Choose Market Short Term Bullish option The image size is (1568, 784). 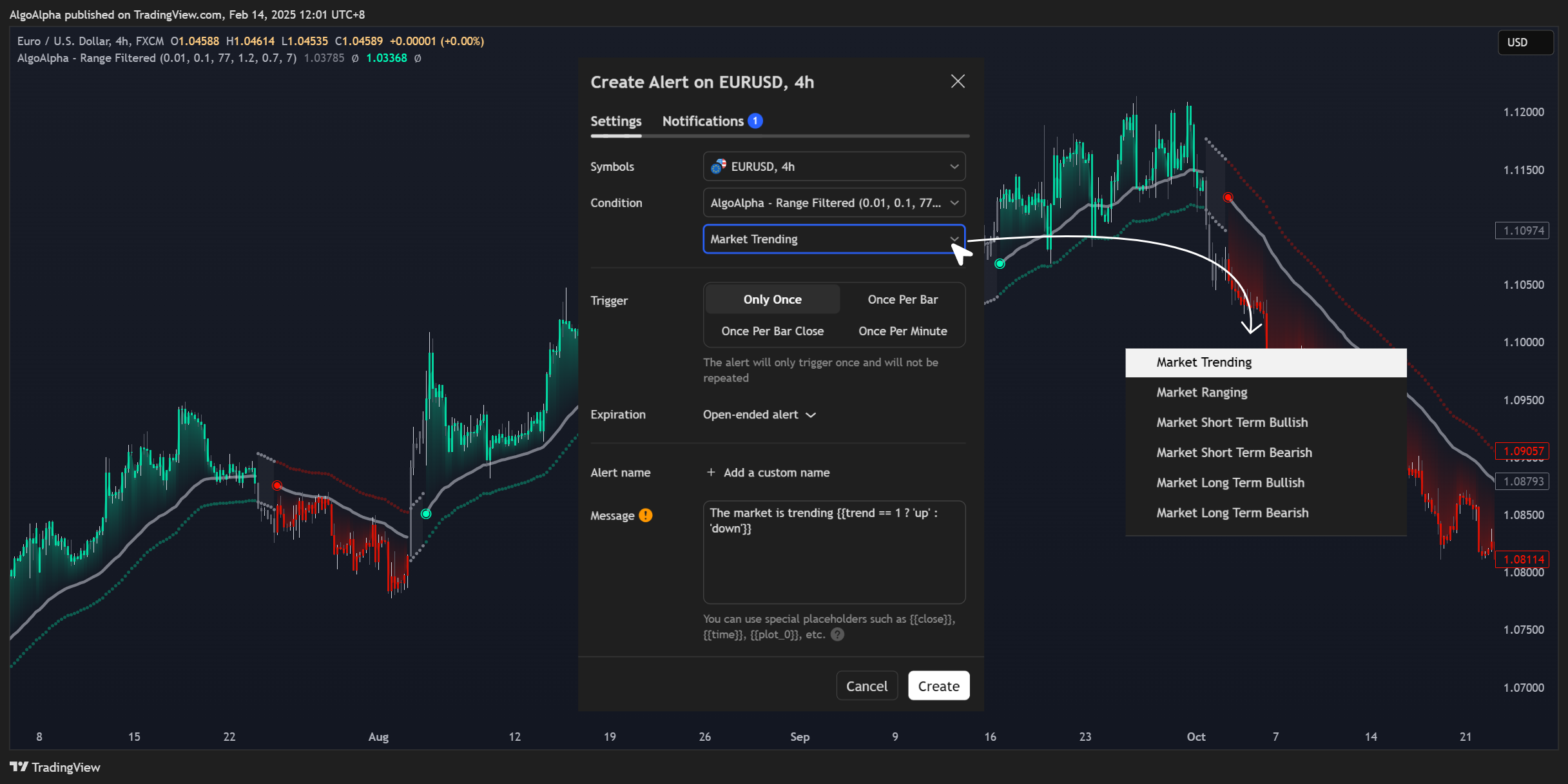(x=1266, y=422)
